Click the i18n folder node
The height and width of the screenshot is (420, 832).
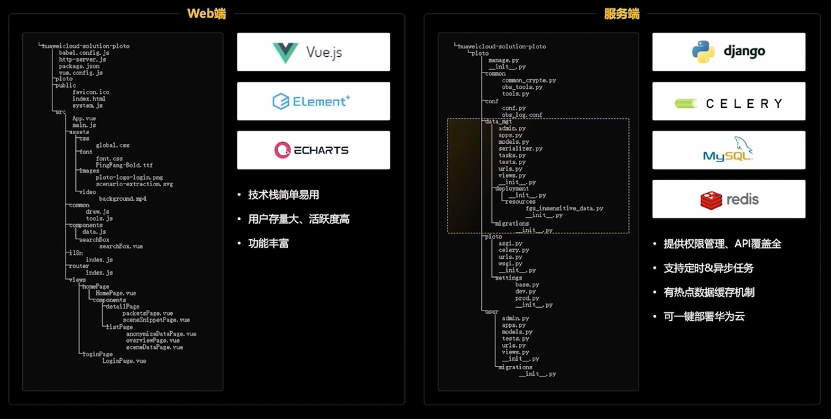click(x=75, y=253)
